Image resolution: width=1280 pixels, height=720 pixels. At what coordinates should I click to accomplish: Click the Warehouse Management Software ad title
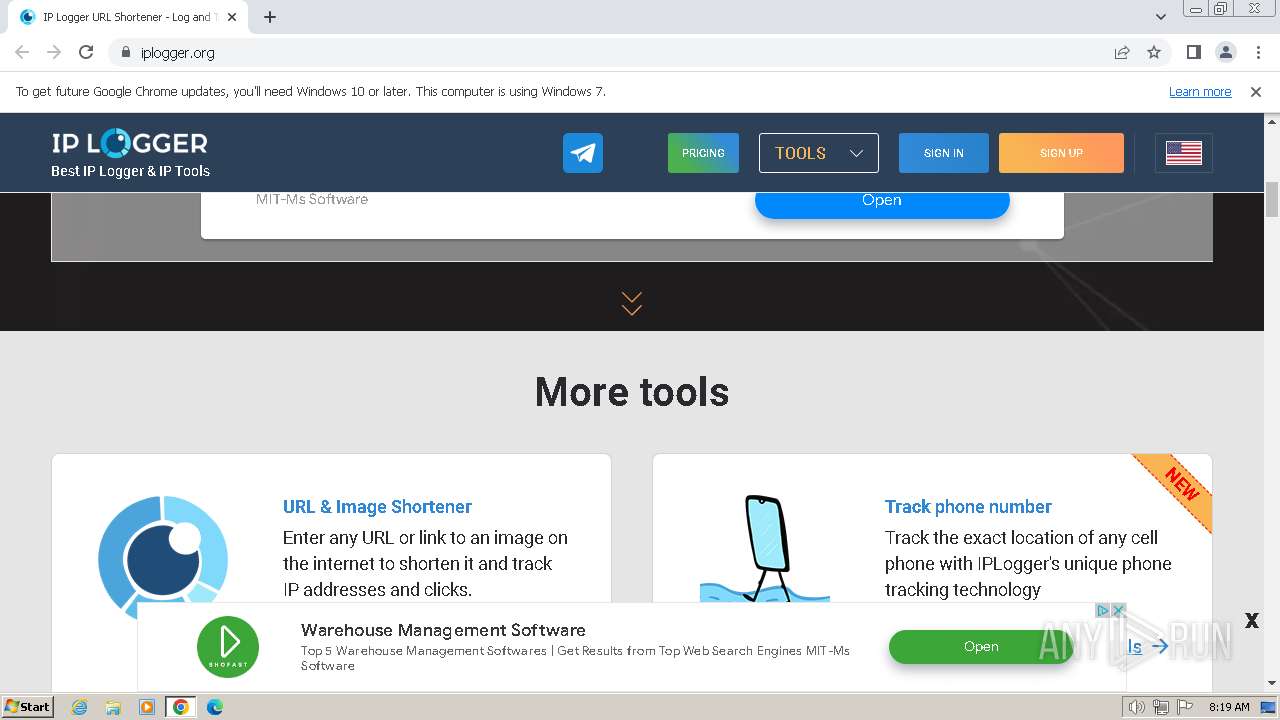[443, 630]
